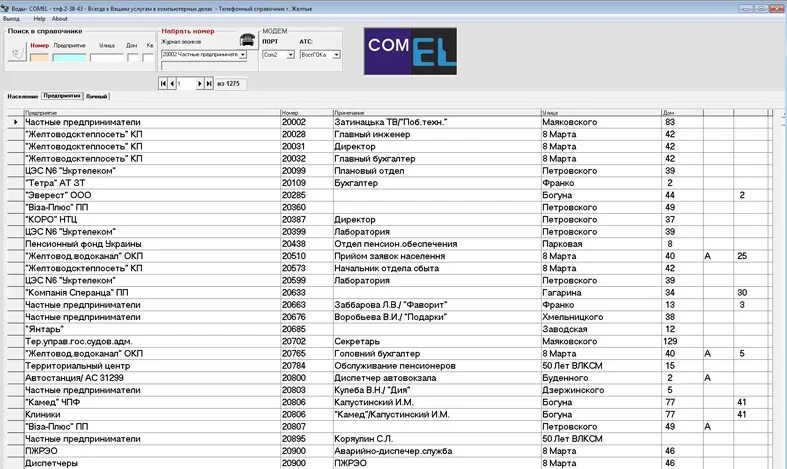This screenshot has height=469, width=787.
Task: Click the Отдел пенсион.обеспечения cell
Action: coord(437,244)
